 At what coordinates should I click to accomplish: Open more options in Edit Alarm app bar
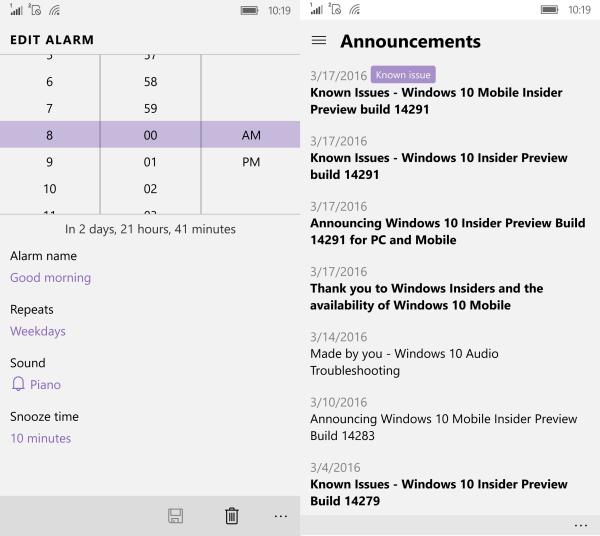(280, 516)
